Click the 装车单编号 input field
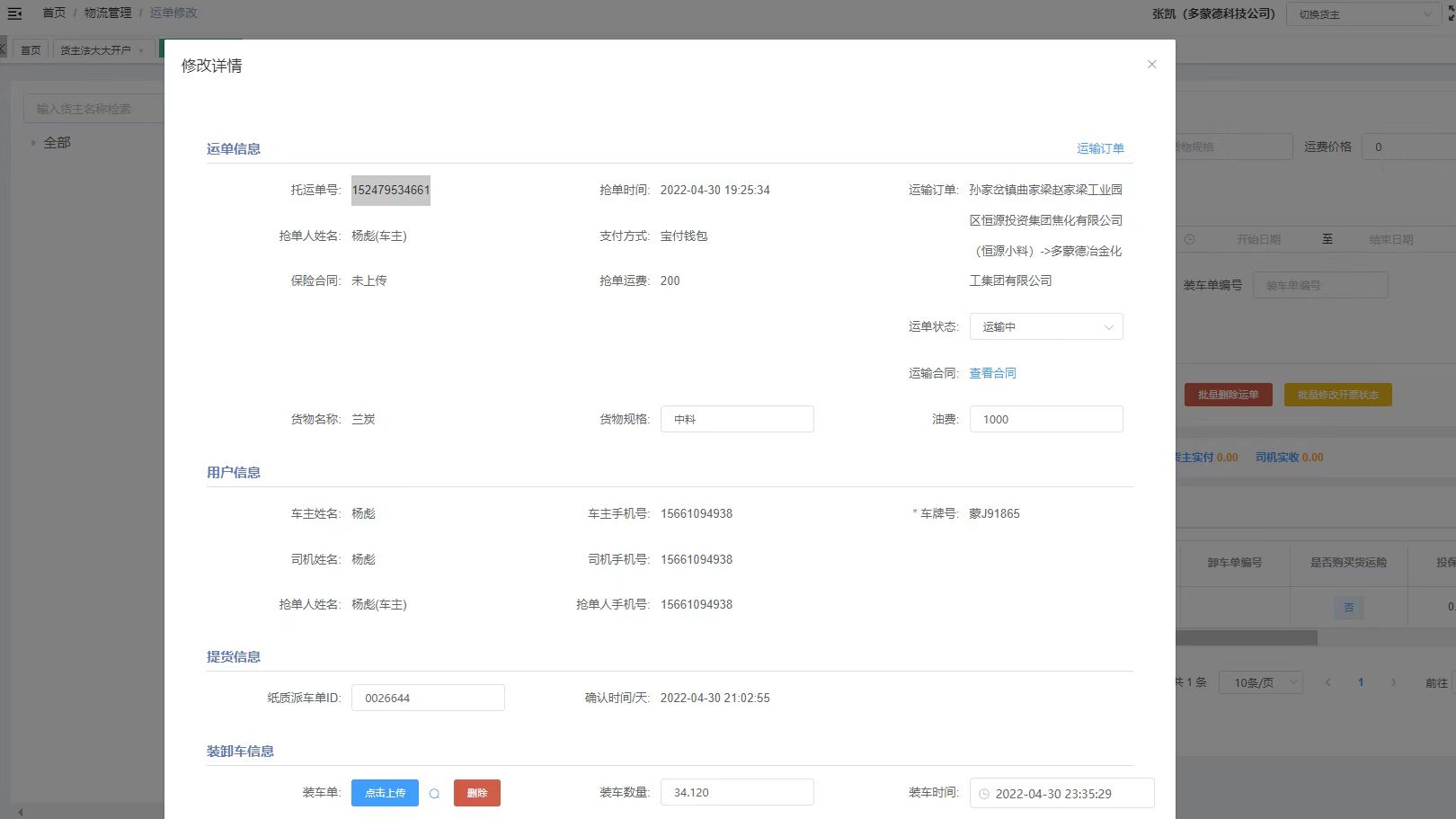This screenshot has width=1456, height=819. pyautogui.click(x=1320, y=285)
